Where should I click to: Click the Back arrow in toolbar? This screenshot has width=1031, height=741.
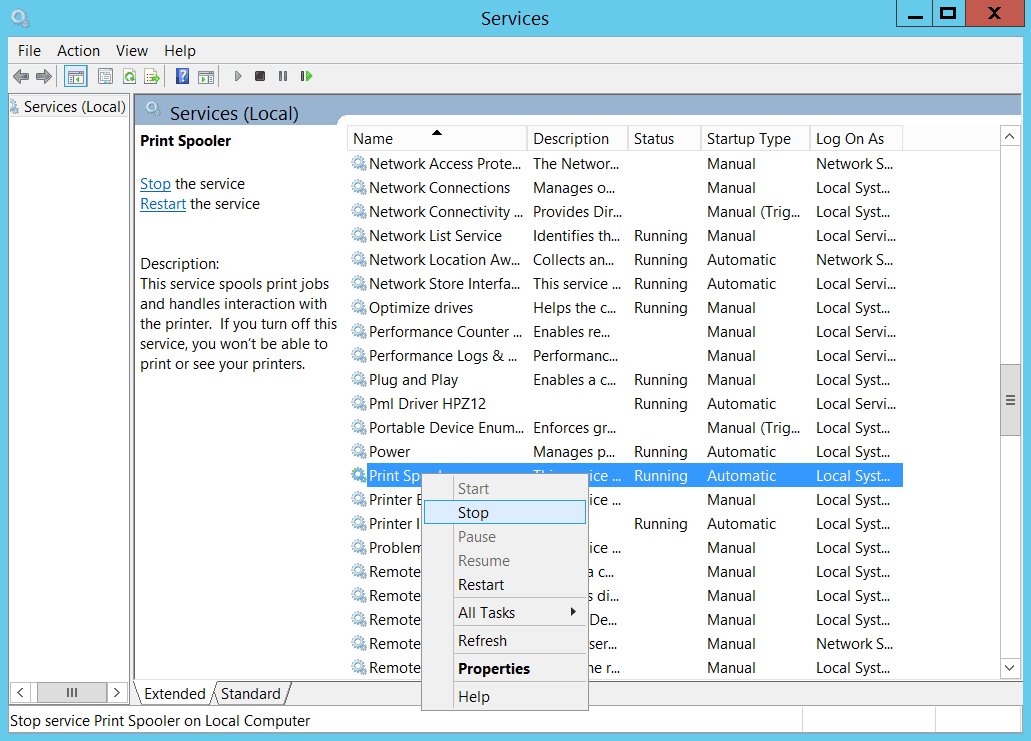(21, 76)
